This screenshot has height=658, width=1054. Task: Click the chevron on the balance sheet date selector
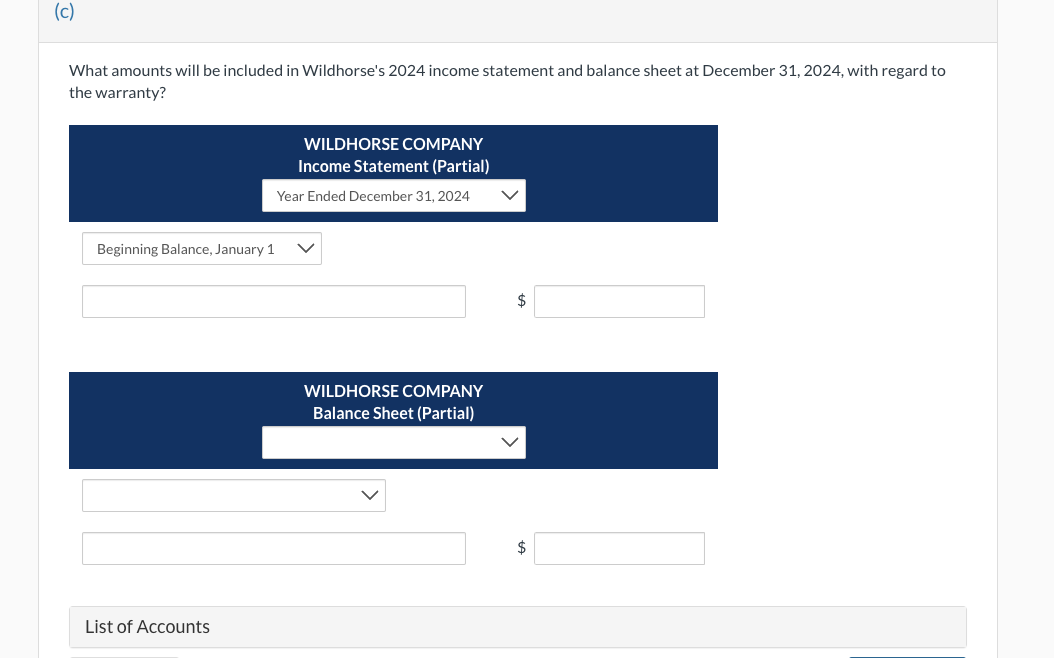[x=510, y=442]
